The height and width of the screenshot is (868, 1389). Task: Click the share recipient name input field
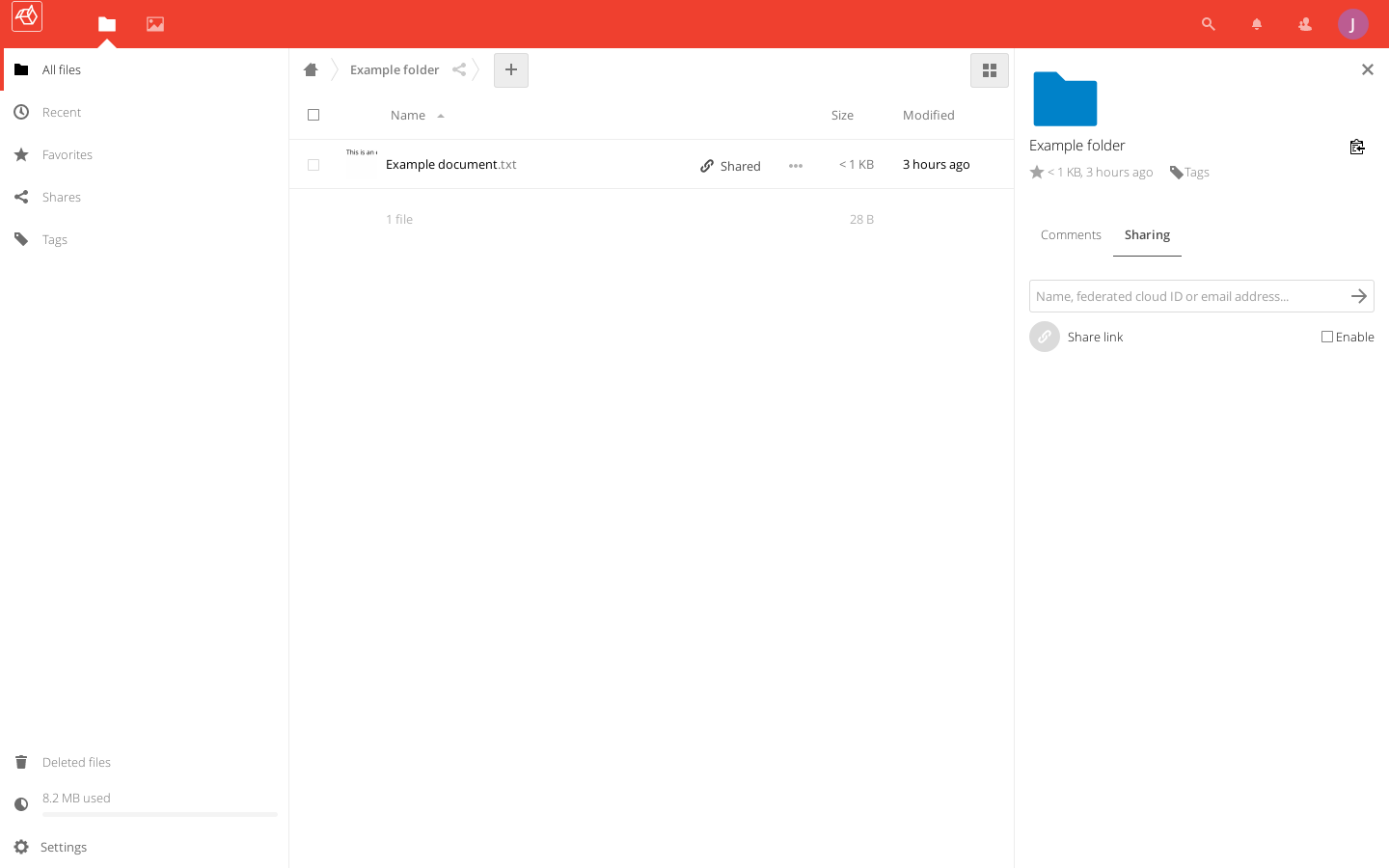tap(1186, 296)
